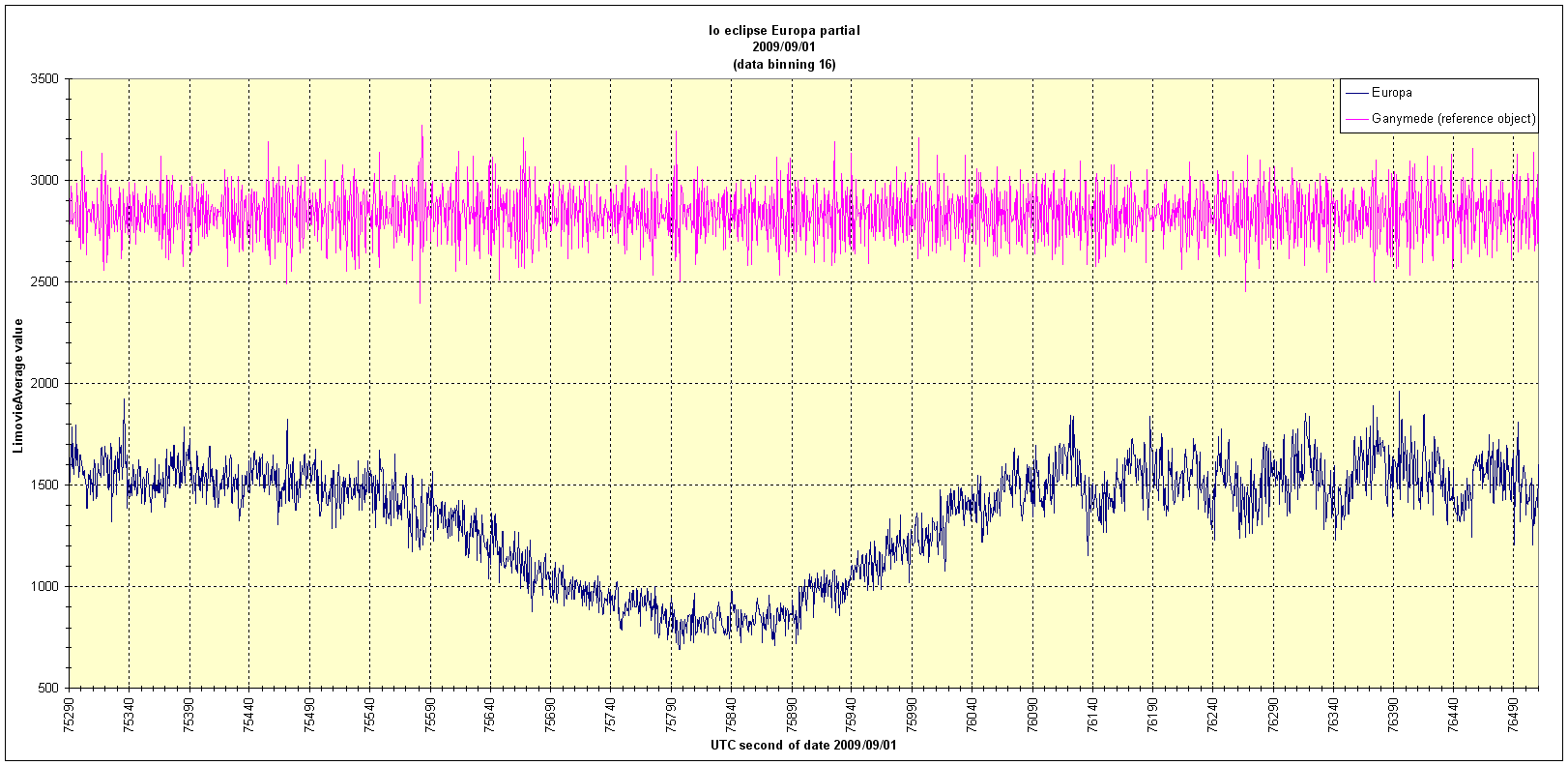Click the x-axis label 76240
Image resolution: width=1568 pixels, height=765 pixels.
coord(1213,714)
